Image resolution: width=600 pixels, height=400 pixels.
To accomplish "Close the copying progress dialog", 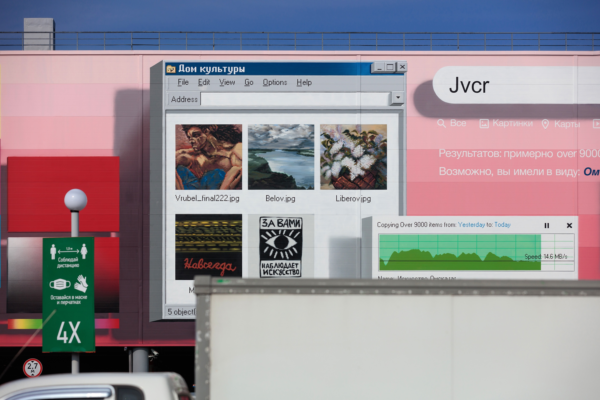I will [569, 225].
